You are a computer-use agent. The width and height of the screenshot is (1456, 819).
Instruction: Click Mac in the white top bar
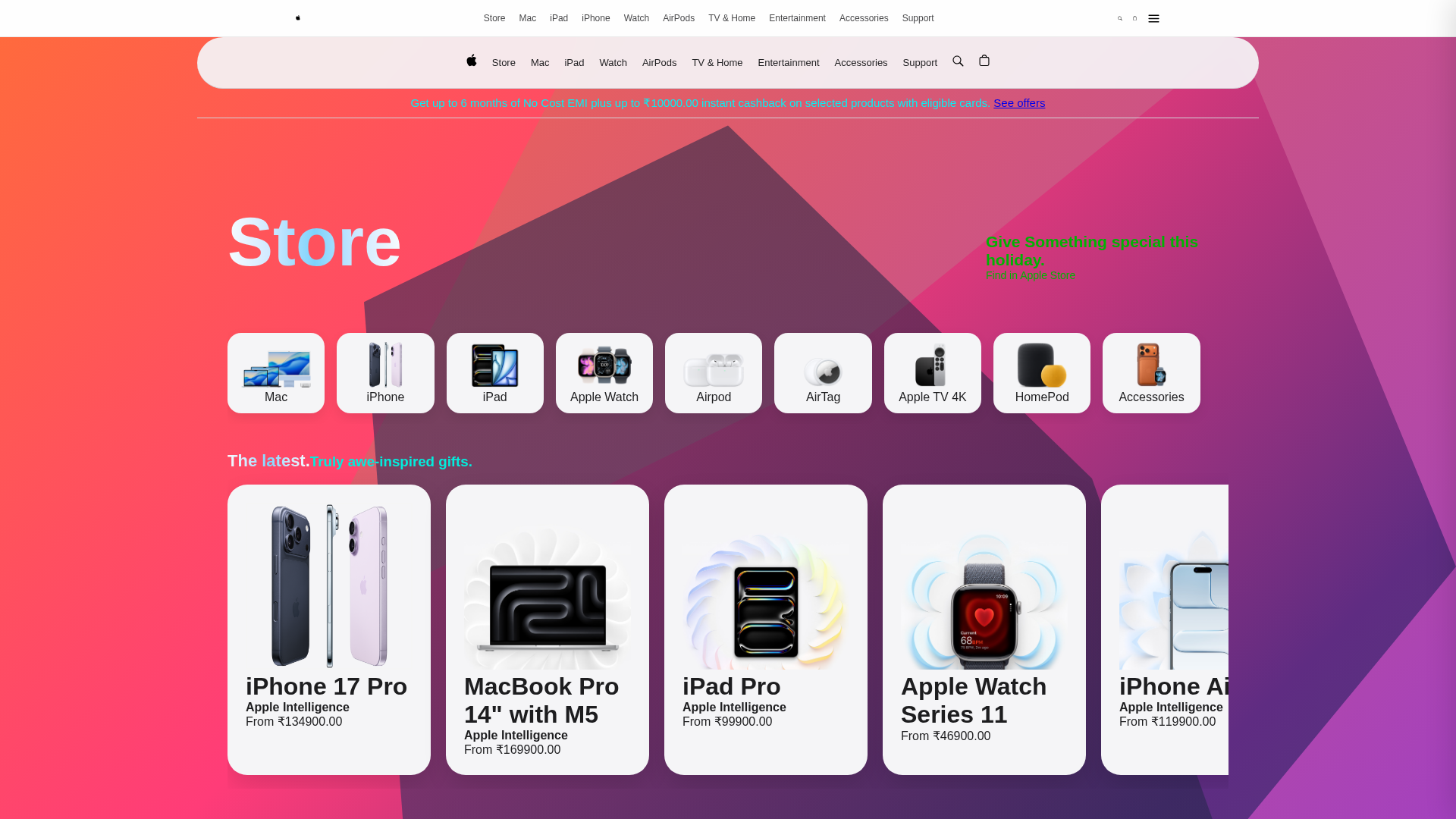pos(528,18)
